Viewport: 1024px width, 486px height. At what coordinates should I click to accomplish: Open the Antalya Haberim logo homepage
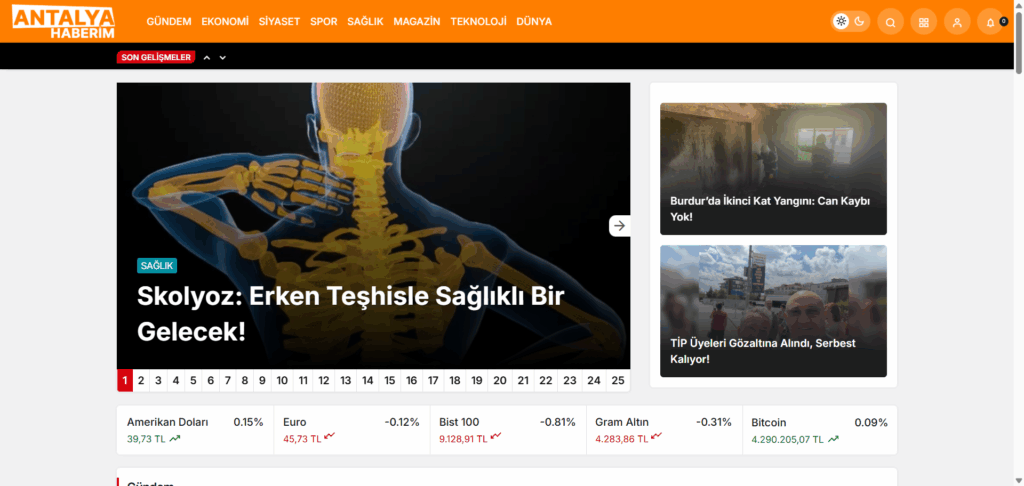[63, 22]
